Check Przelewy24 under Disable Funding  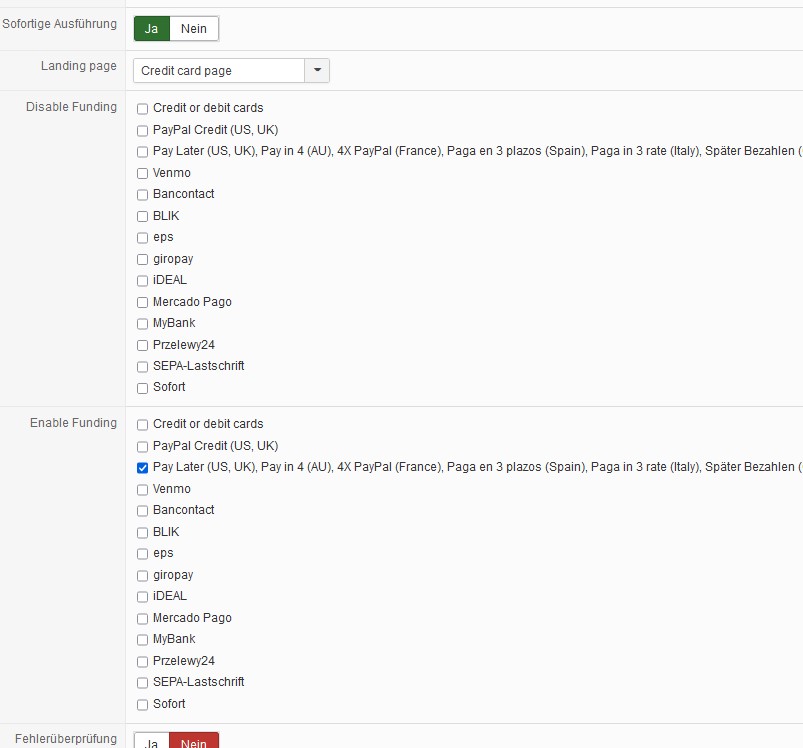pos(142,346)
